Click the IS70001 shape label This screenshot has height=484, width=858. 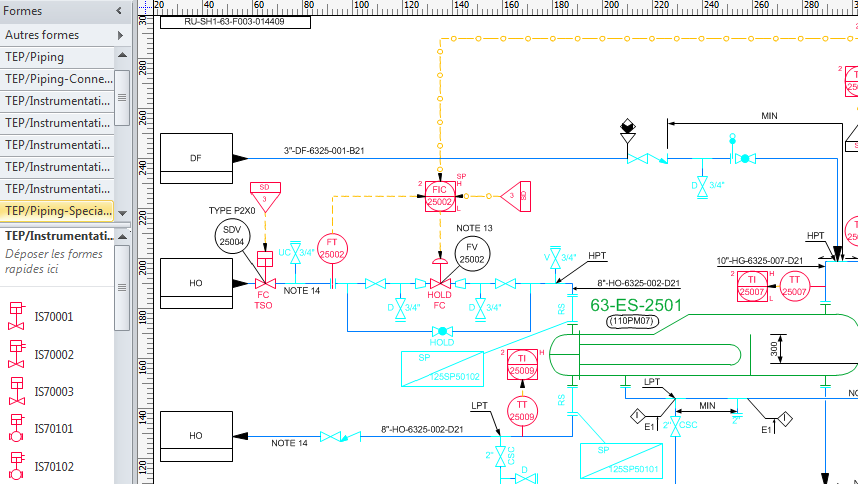tap(54, 317)
